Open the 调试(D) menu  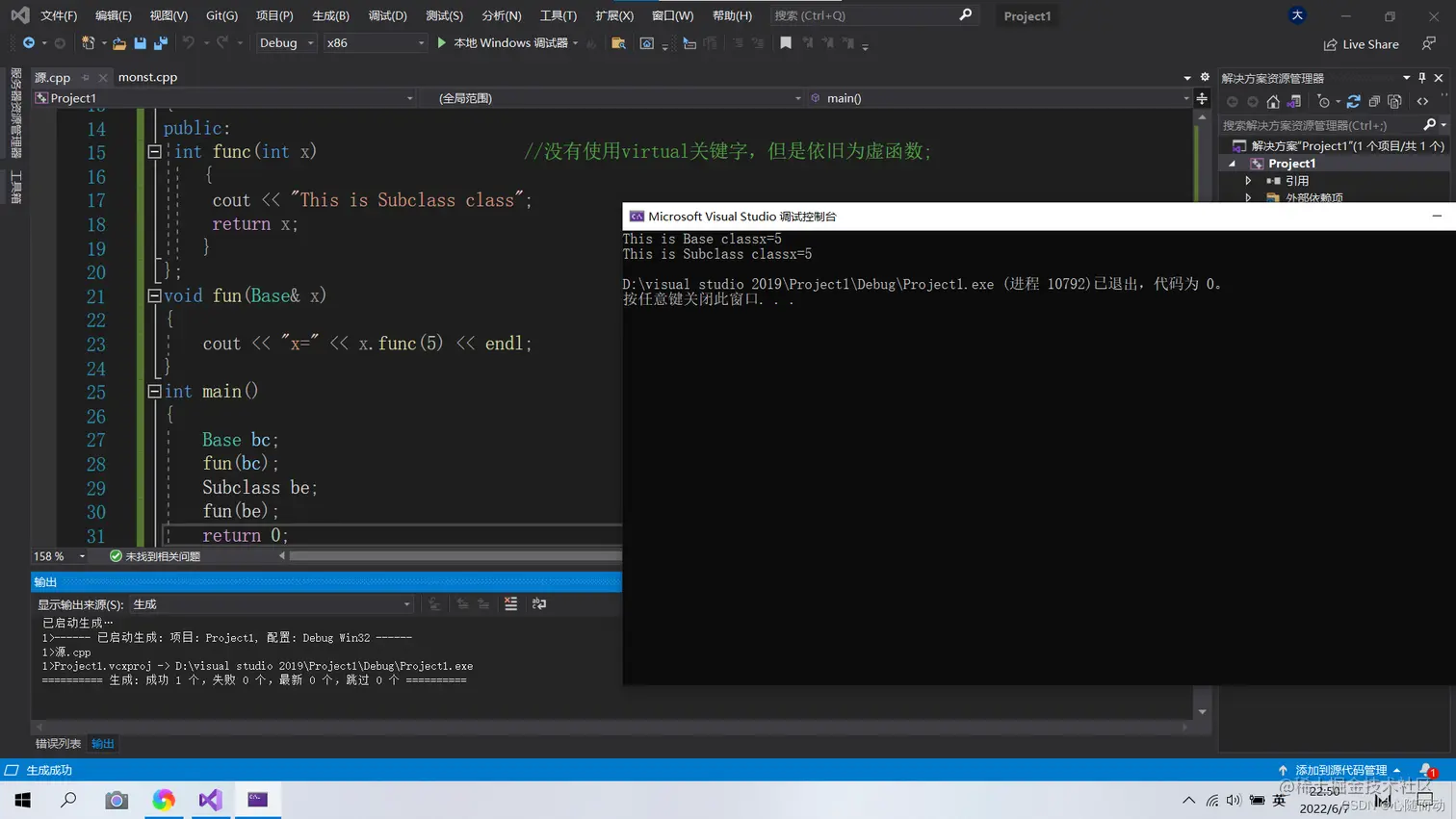point(387,15)
